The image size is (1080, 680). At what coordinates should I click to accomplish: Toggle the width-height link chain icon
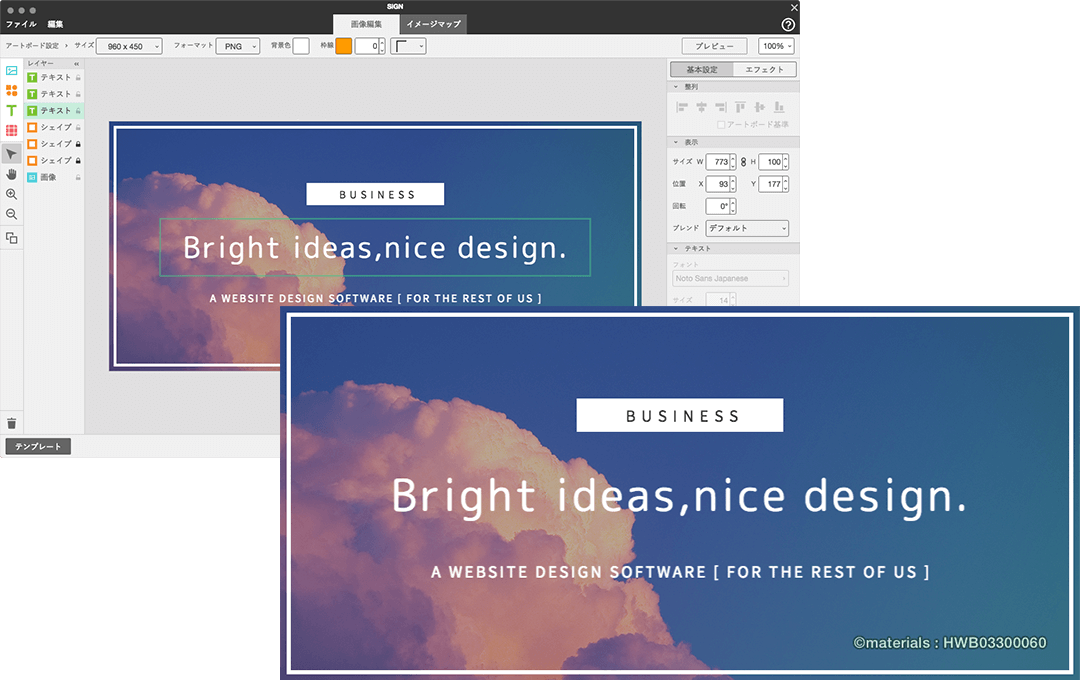point(743,162)
